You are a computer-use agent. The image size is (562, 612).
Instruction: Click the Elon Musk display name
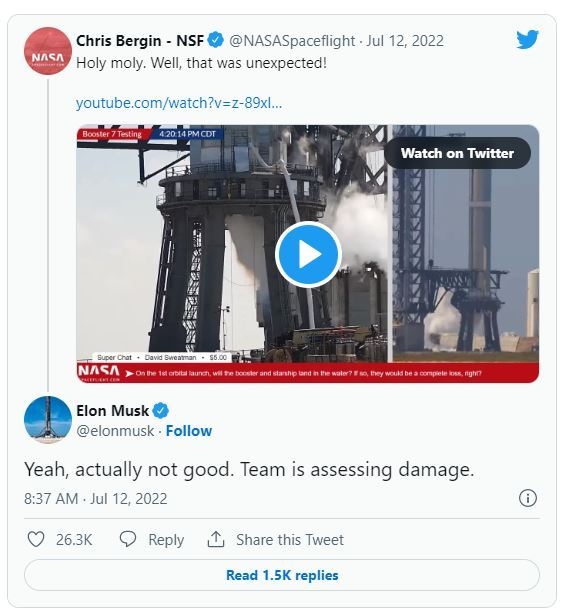pyautogui.click(x=112, y=411)
